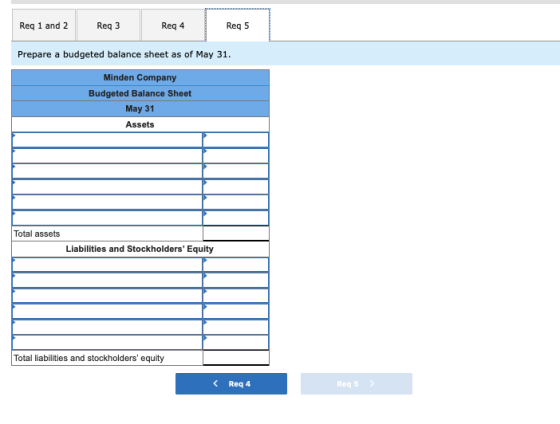Click the Prepare a budgeted balance sheet instruction
The height and width of the screenshot is (424, 560).
coord(124,54)
